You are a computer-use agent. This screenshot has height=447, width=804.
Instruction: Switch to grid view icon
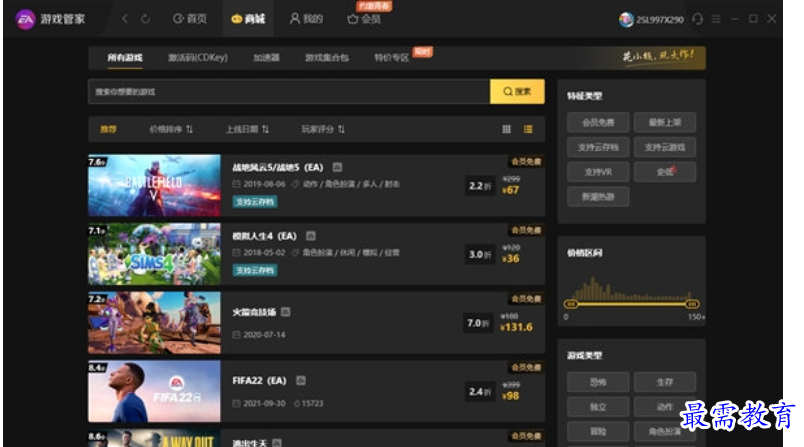click(507, 129)
